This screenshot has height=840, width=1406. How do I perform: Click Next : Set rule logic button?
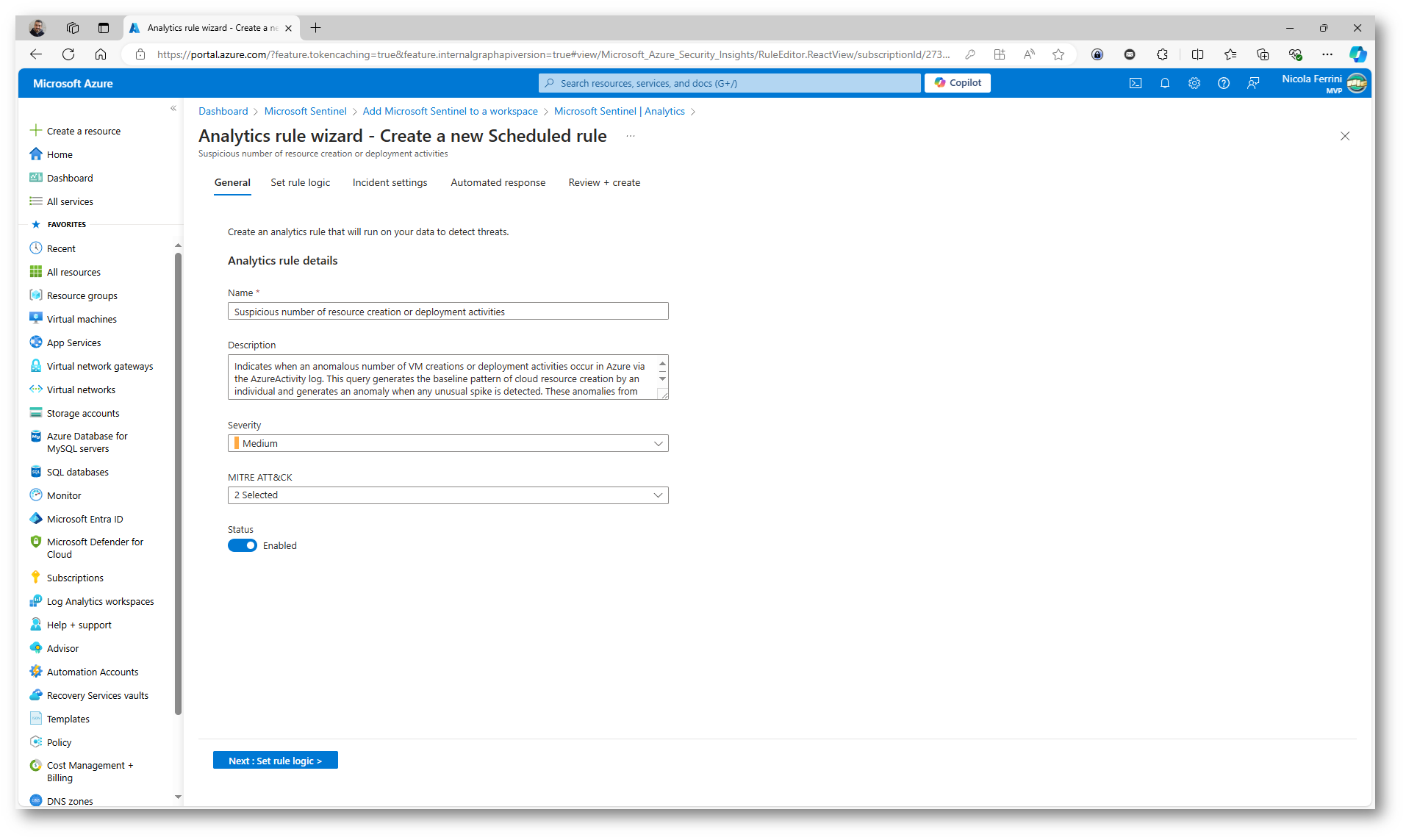point(276,761)
